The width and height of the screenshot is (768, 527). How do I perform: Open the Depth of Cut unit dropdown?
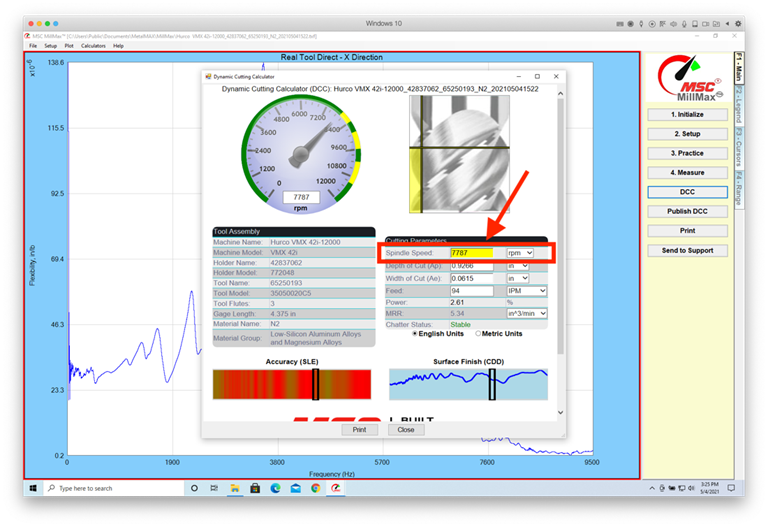pyautogui.click(x=518, y=265)
